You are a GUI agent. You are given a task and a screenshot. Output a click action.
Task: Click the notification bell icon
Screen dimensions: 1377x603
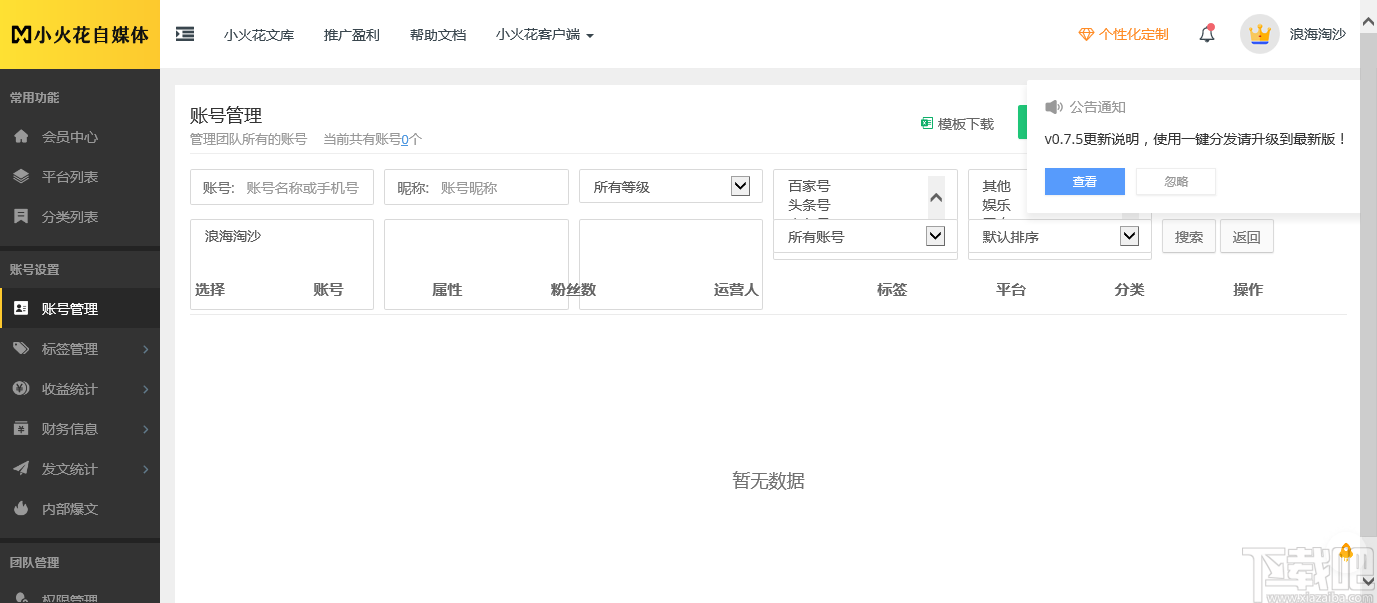pyautogui.click(x=1205, y=33)
